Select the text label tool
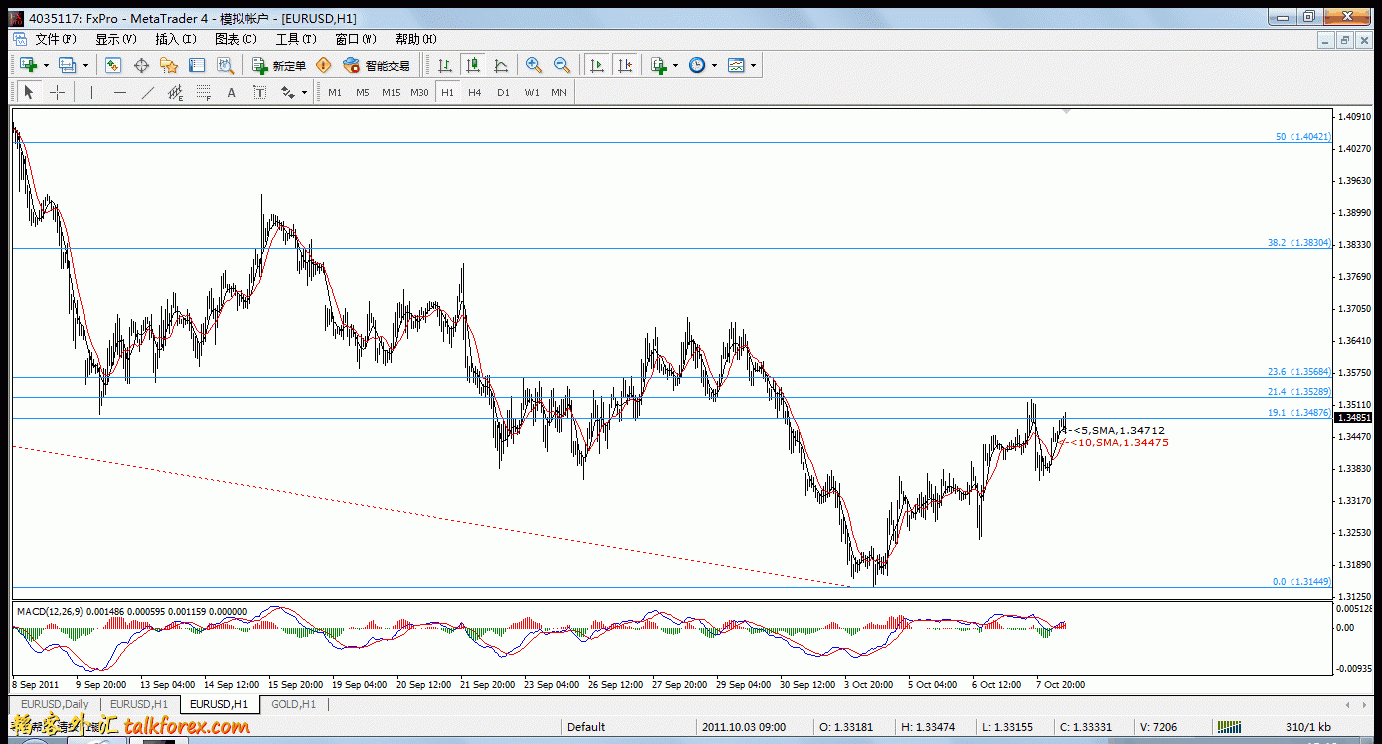The width and height of the screenshot is (1382, 744). click(260, 92)
